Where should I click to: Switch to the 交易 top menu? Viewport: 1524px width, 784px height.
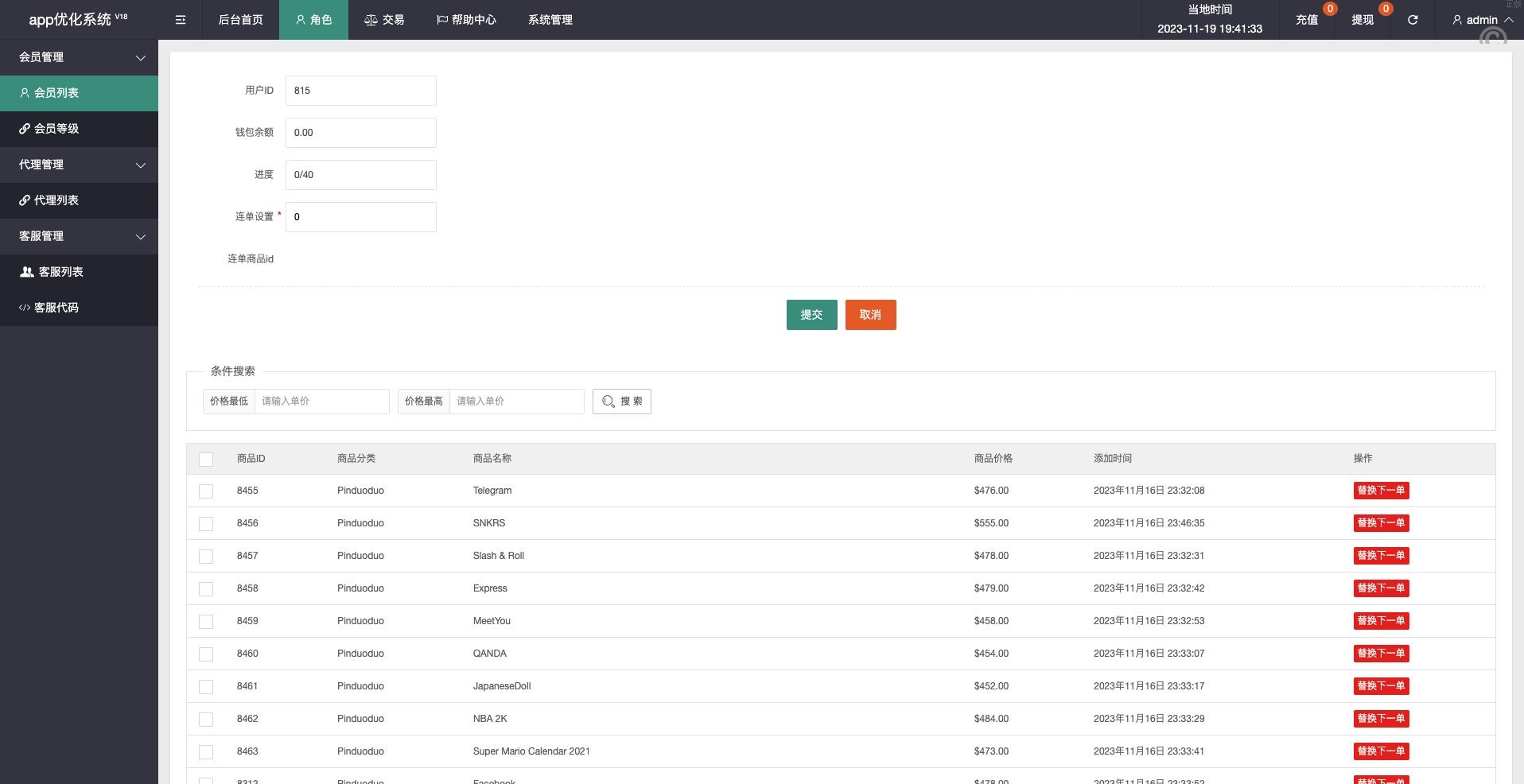pyautogui.click(x=384, y=20)
